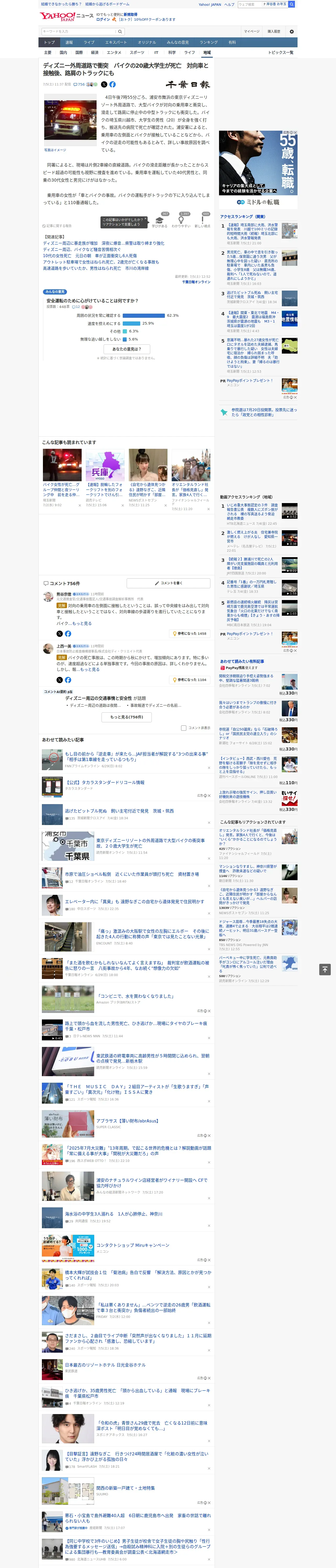Open 東京ディズニーリゾートの外周道路 article link
The image size is (336, 1568).
point(151,843)
